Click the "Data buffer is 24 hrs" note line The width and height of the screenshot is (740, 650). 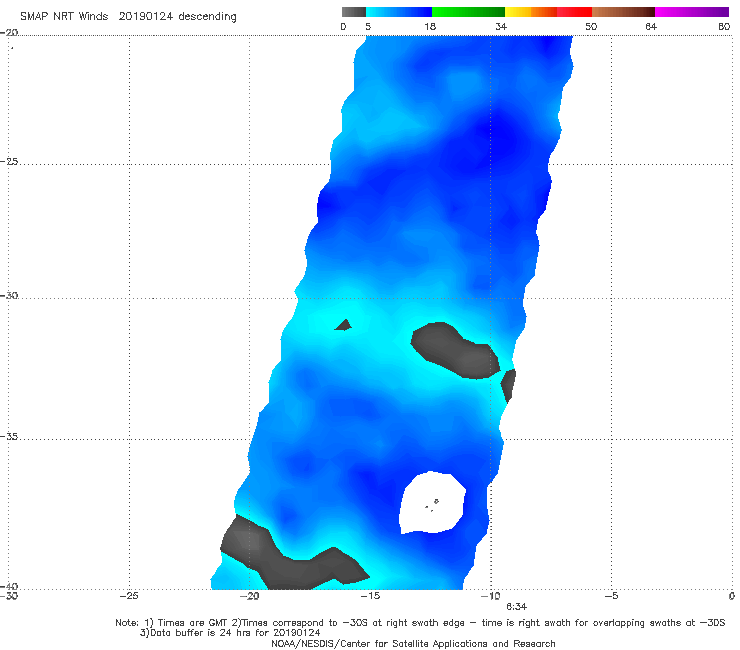click(230, 633)
